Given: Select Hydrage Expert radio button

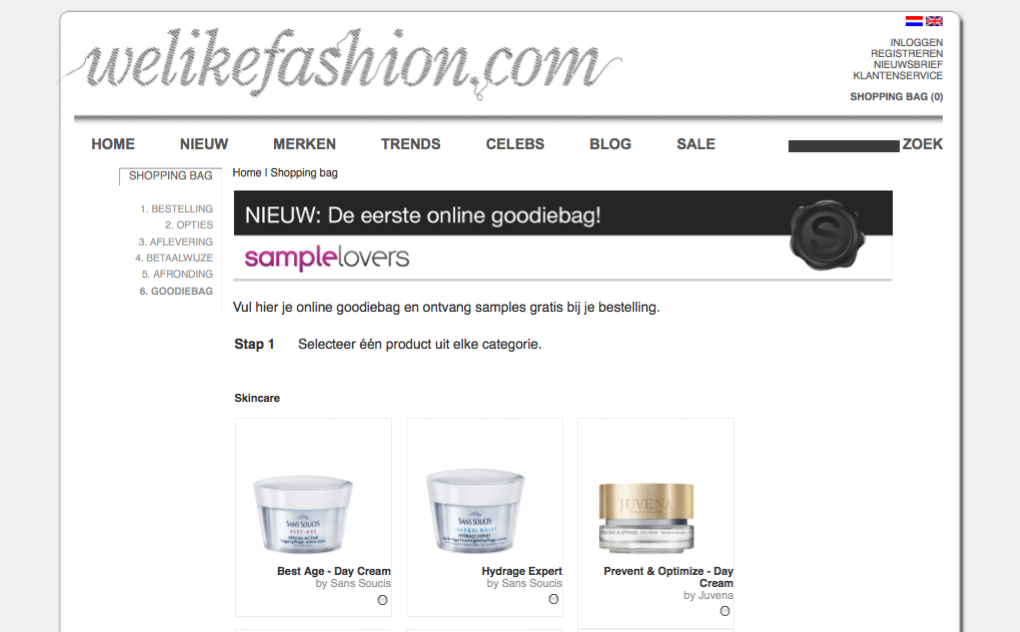Looking at the screenshot, I should coord(554,599).
